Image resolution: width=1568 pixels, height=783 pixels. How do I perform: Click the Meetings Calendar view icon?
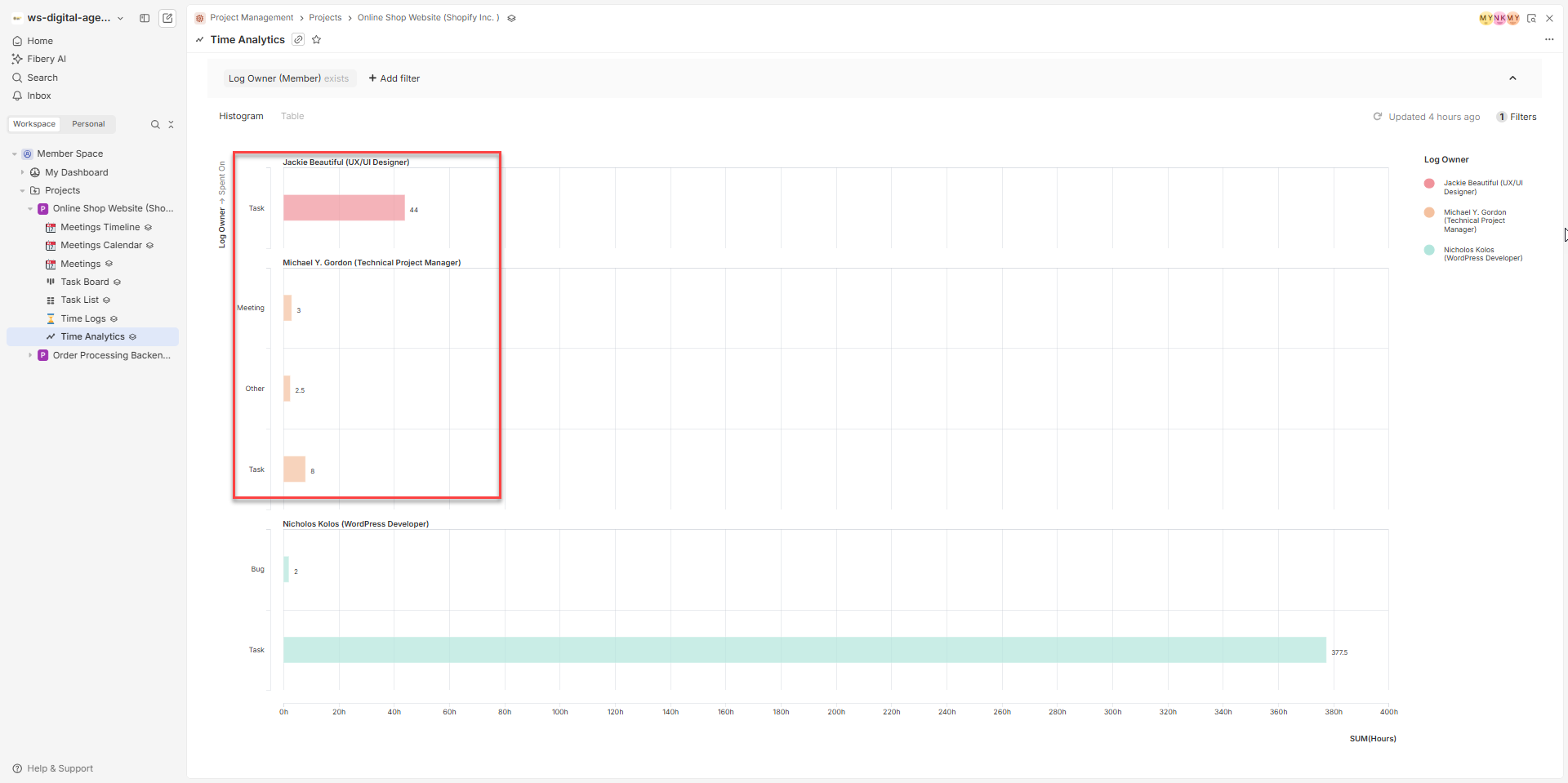[x=51, y=245]
